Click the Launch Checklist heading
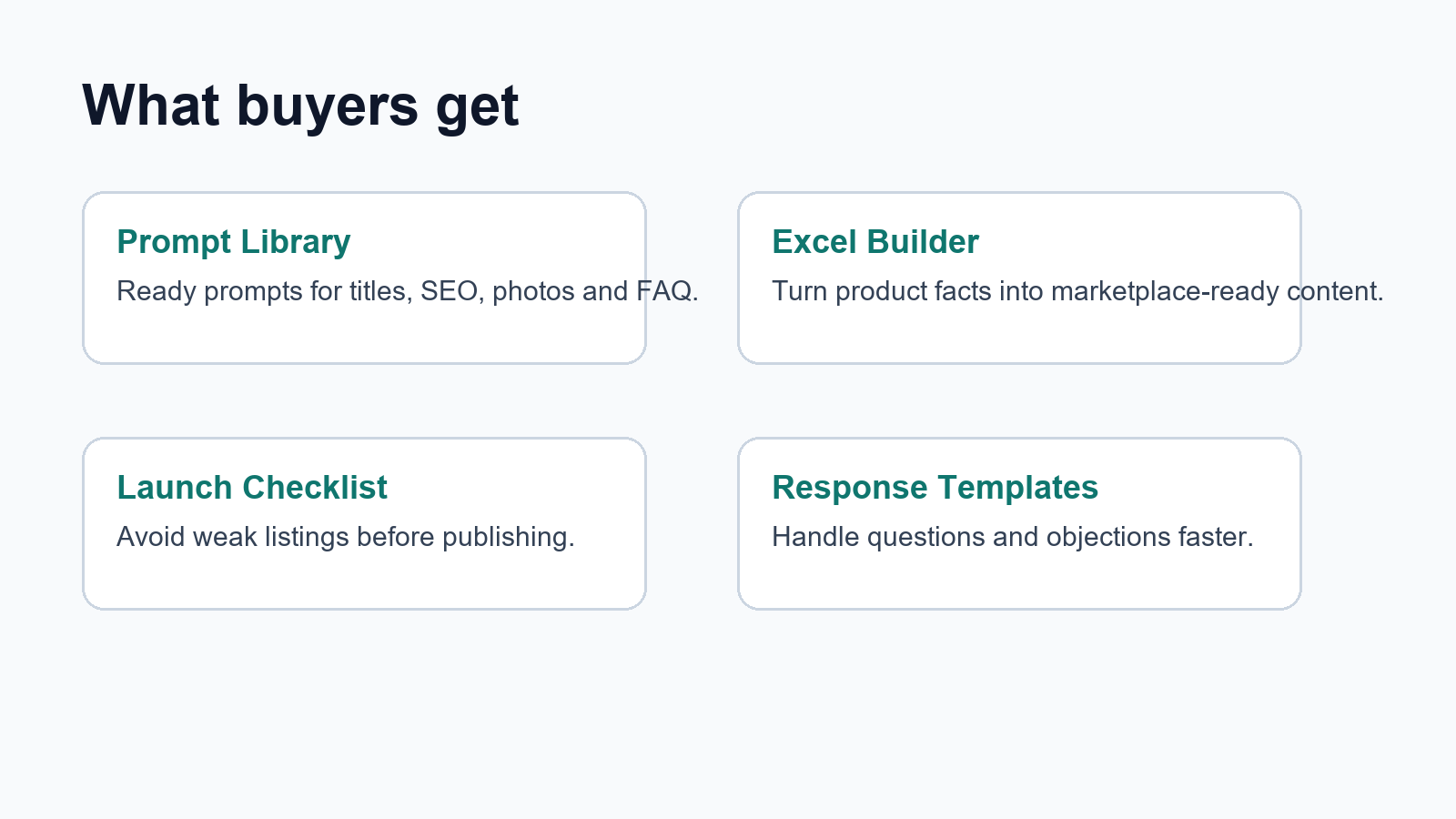 click(252, 488)
